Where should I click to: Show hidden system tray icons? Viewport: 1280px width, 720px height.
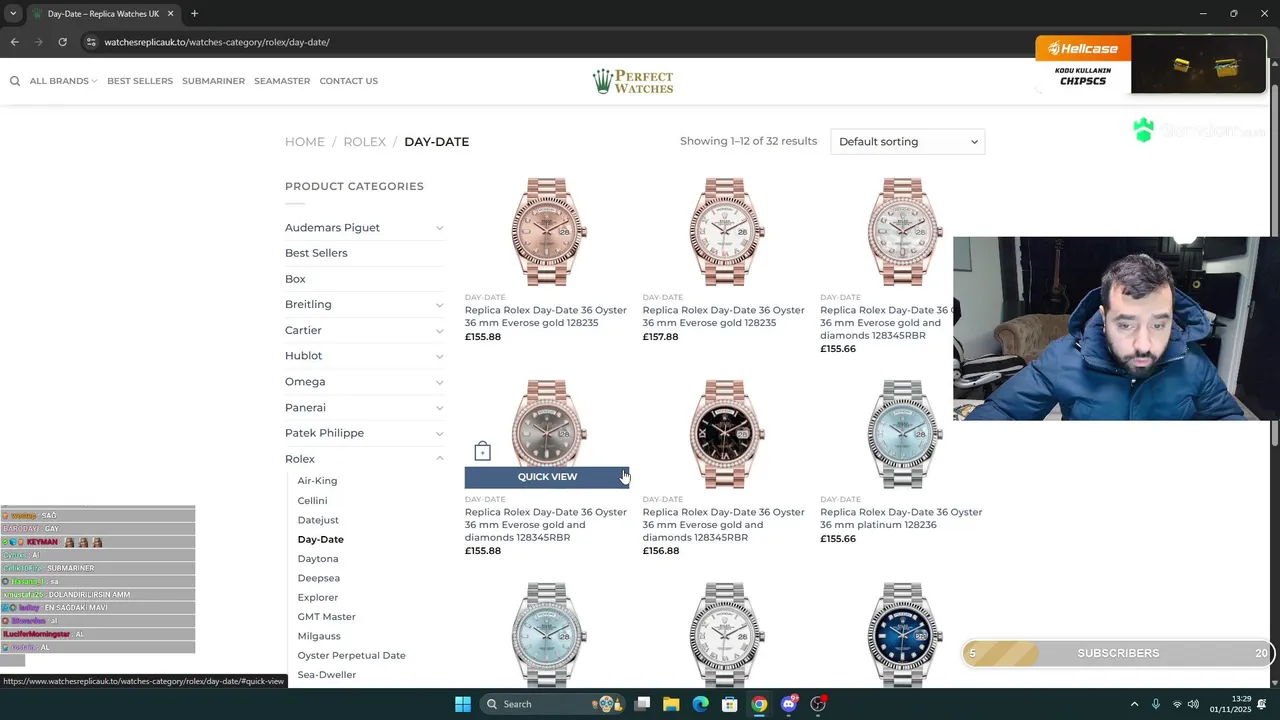point(1134,704)
